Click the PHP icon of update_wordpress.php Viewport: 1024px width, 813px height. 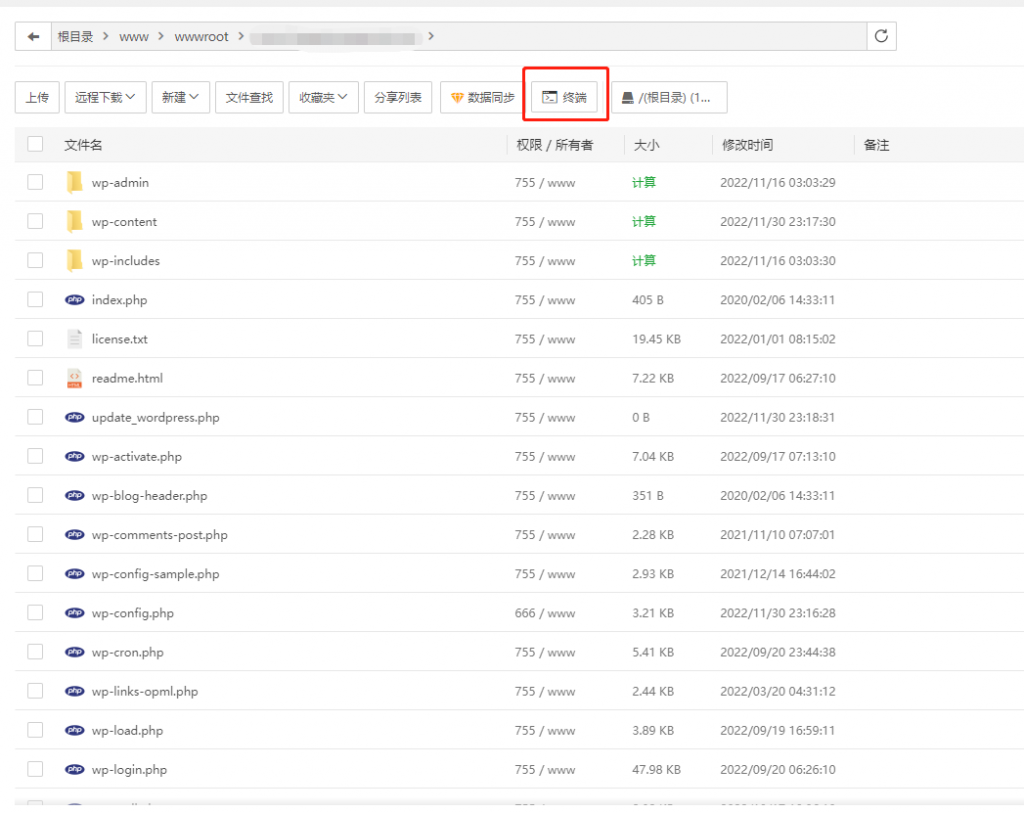pos(74,417)
